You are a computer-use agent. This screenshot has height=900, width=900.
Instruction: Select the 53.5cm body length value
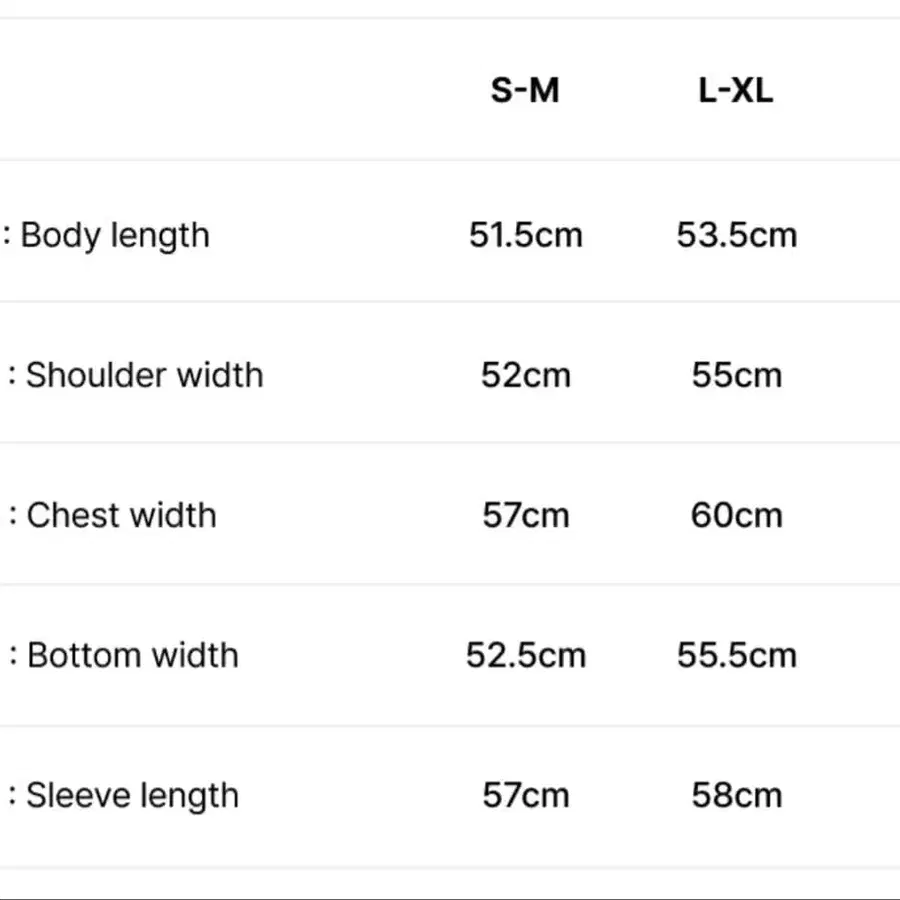pyautogui.click(x=737, y=236)
